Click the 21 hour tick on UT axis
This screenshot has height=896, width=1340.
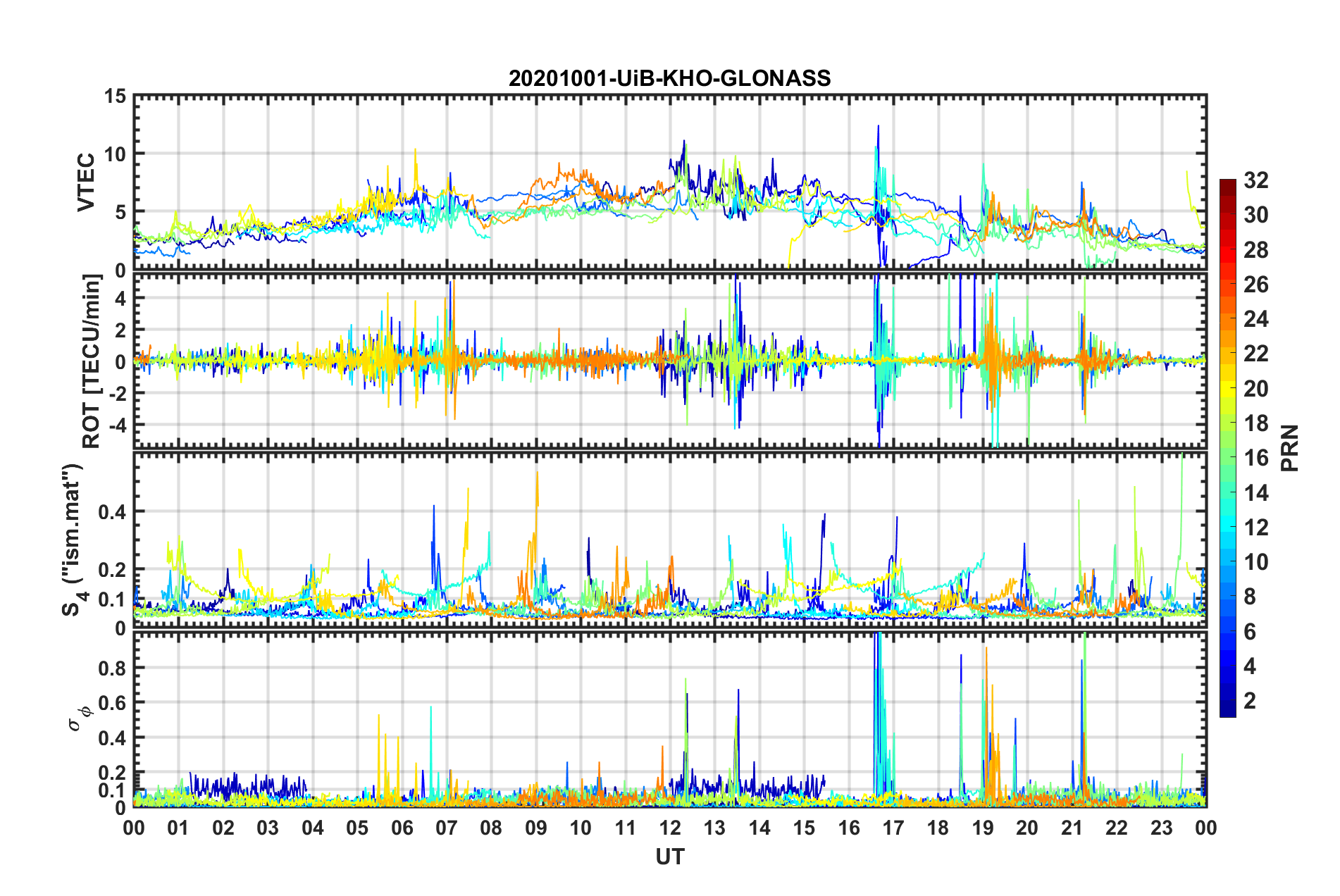pyautogui.click(x=1072, y=828)
